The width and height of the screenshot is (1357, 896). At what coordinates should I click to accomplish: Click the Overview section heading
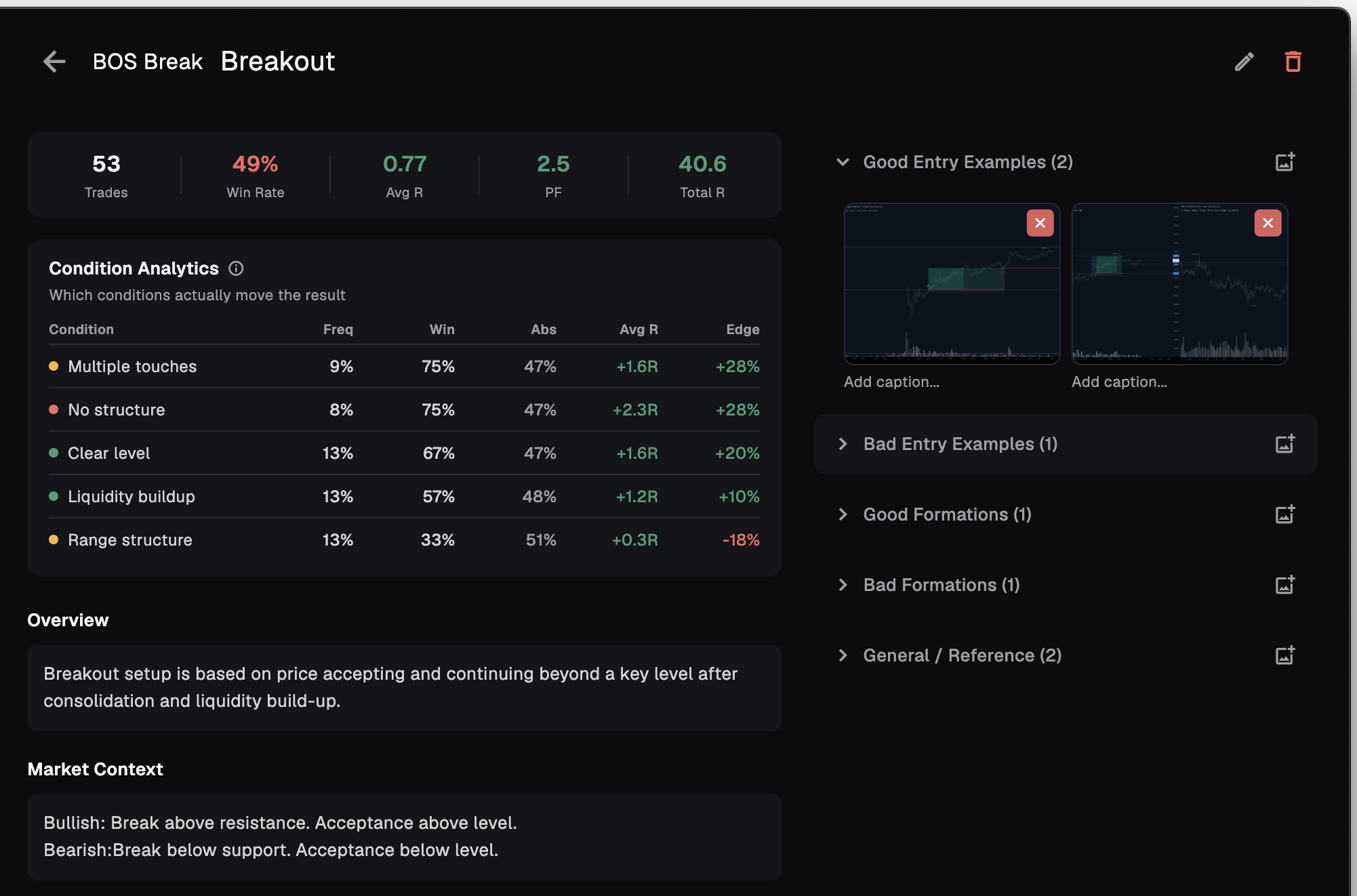point(68,620)
